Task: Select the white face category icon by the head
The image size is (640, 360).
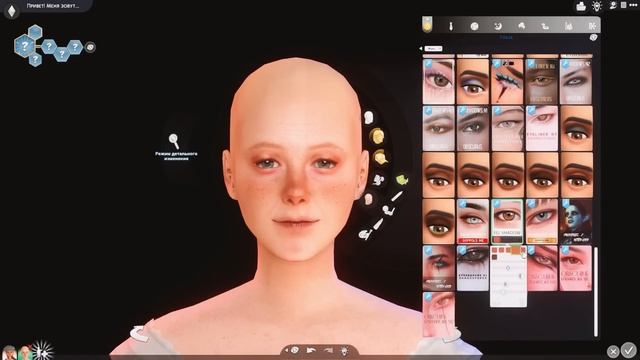Action: 369,118
